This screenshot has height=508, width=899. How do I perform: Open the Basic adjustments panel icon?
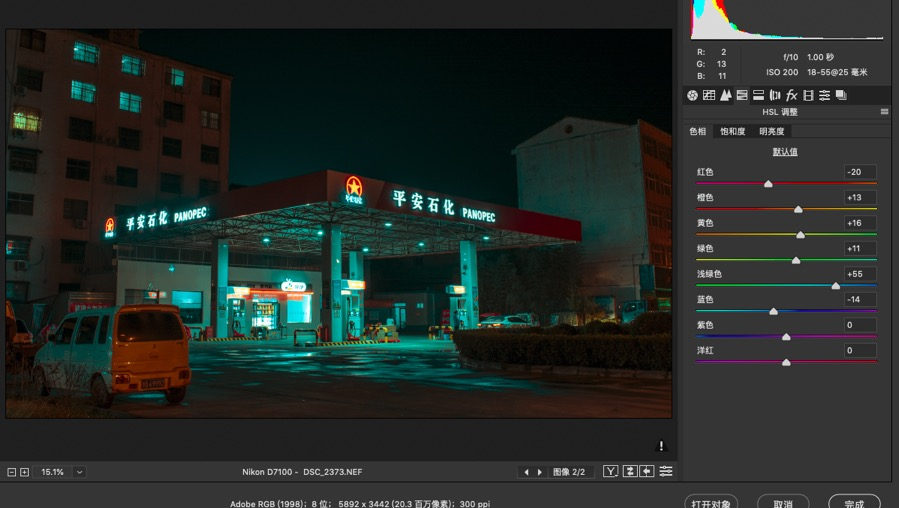(693, 95)
